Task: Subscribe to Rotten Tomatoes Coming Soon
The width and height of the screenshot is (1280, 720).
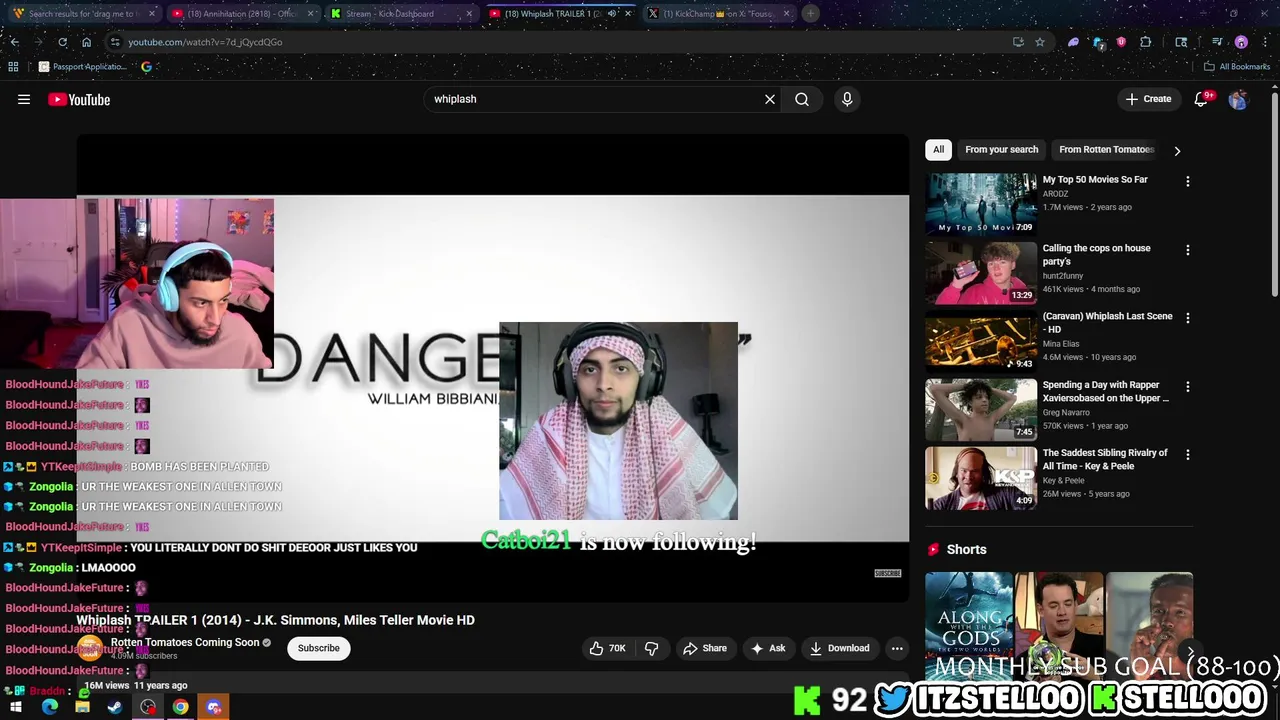Action: pyautogui.click(x=319, y=648)
